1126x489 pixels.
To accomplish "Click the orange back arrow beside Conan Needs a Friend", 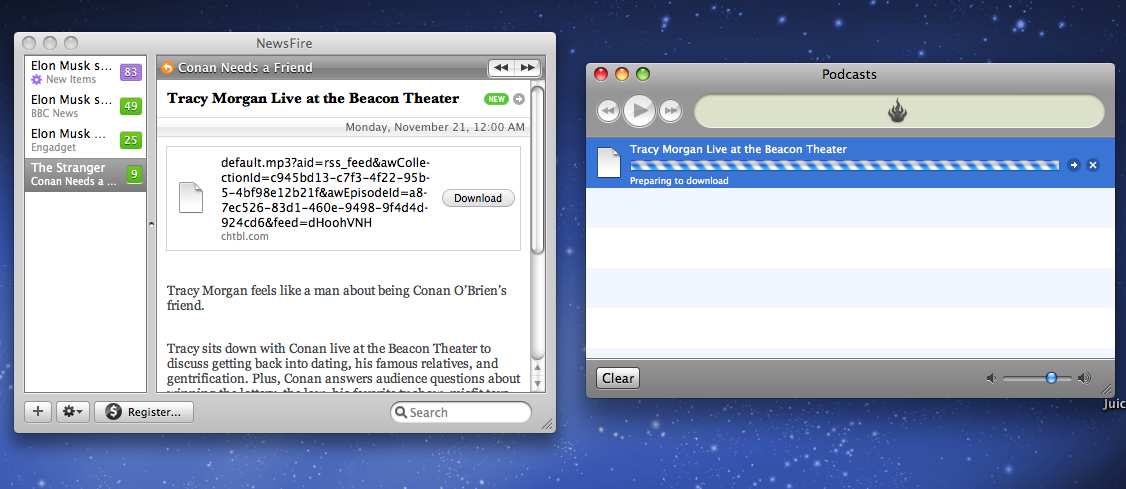I will 167,67.
